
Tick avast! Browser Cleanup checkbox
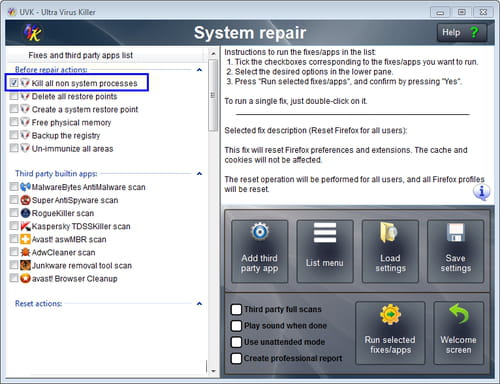coord(14,278)
